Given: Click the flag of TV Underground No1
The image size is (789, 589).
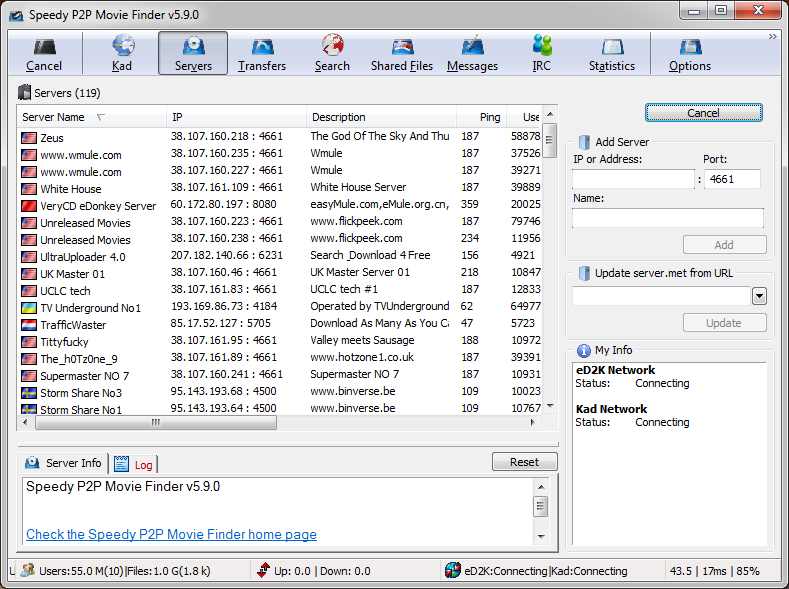Looking at the screenshot, I should point(29,308).
